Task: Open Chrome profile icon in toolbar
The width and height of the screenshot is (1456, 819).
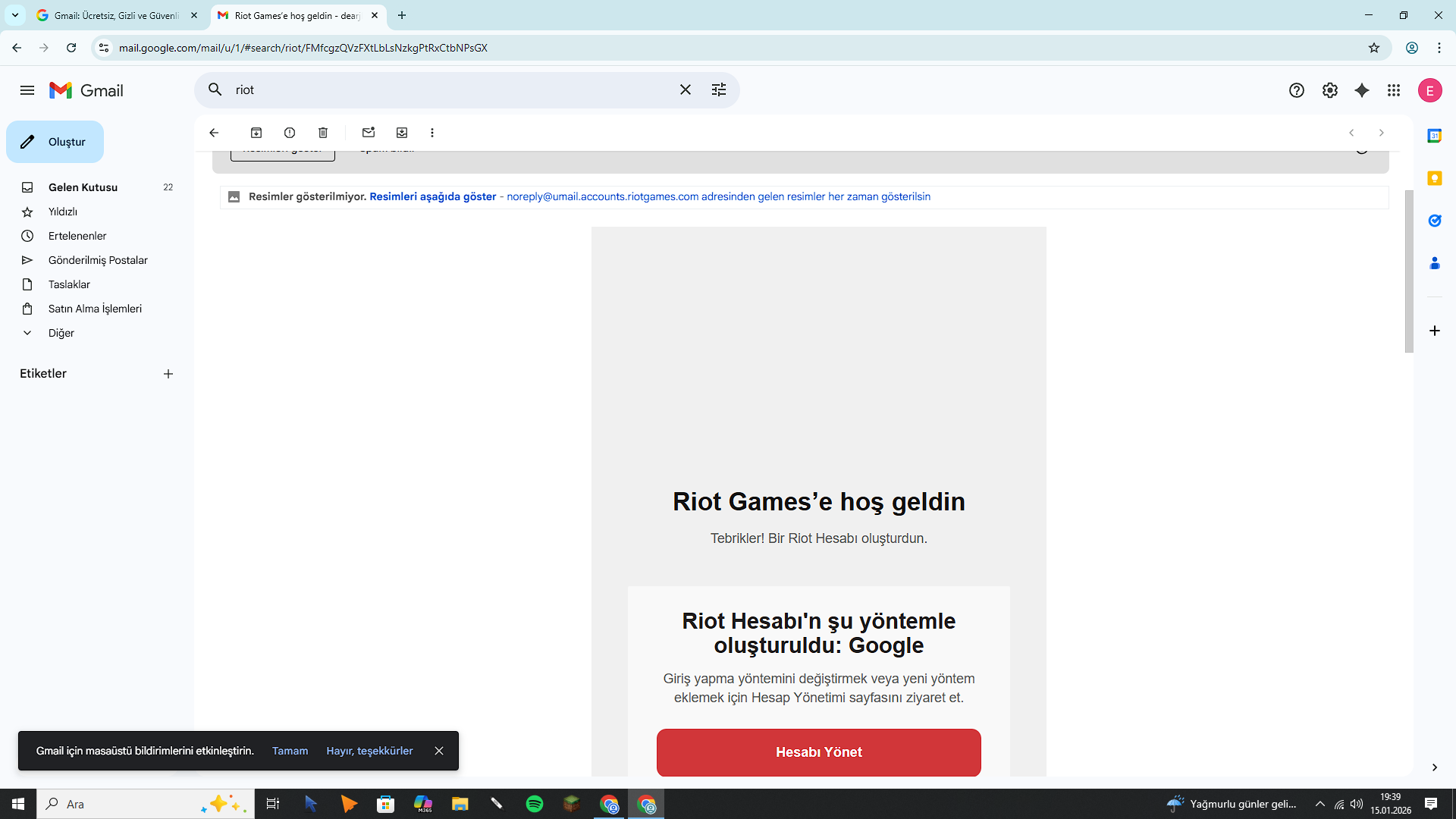Action: (1412, 48)
